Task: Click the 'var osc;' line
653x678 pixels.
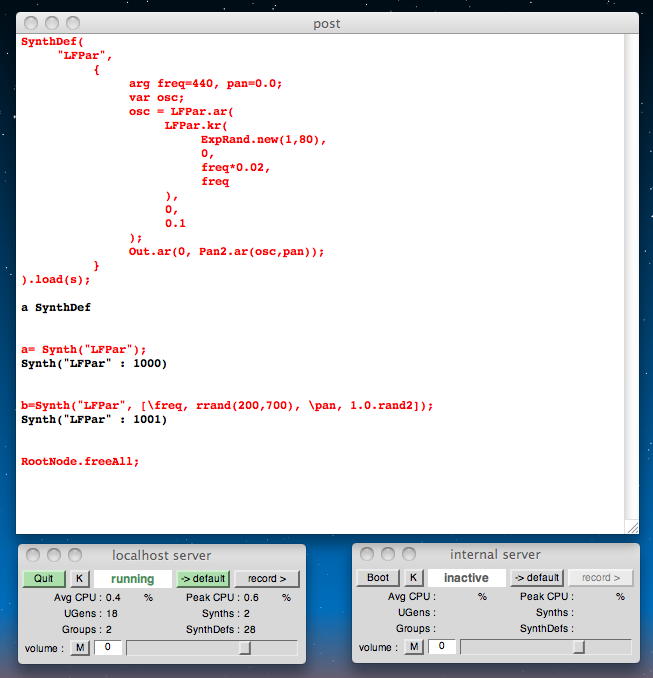Action: 157,97
